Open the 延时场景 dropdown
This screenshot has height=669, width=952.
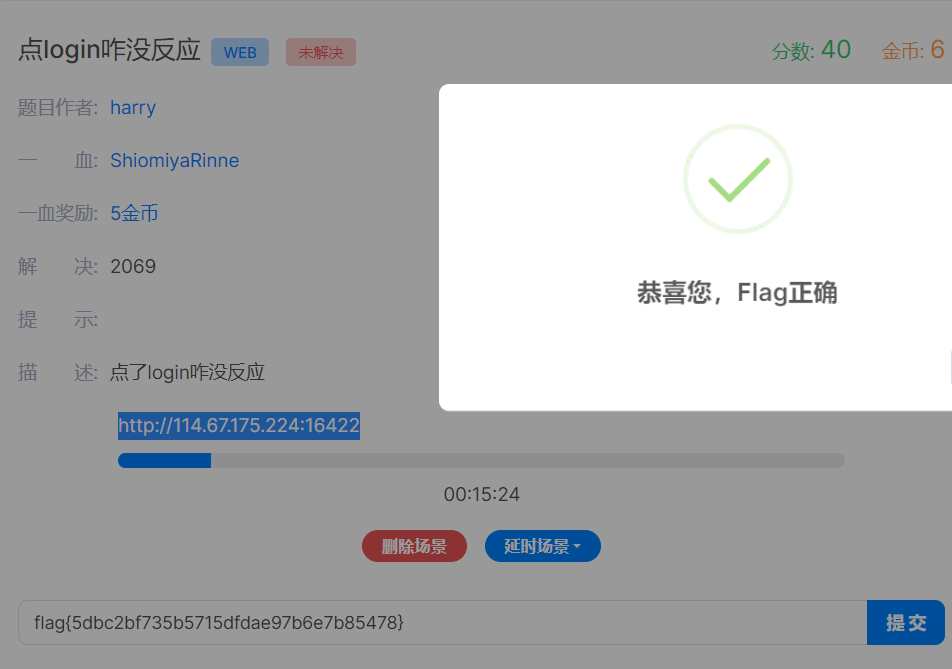[542, 546]
